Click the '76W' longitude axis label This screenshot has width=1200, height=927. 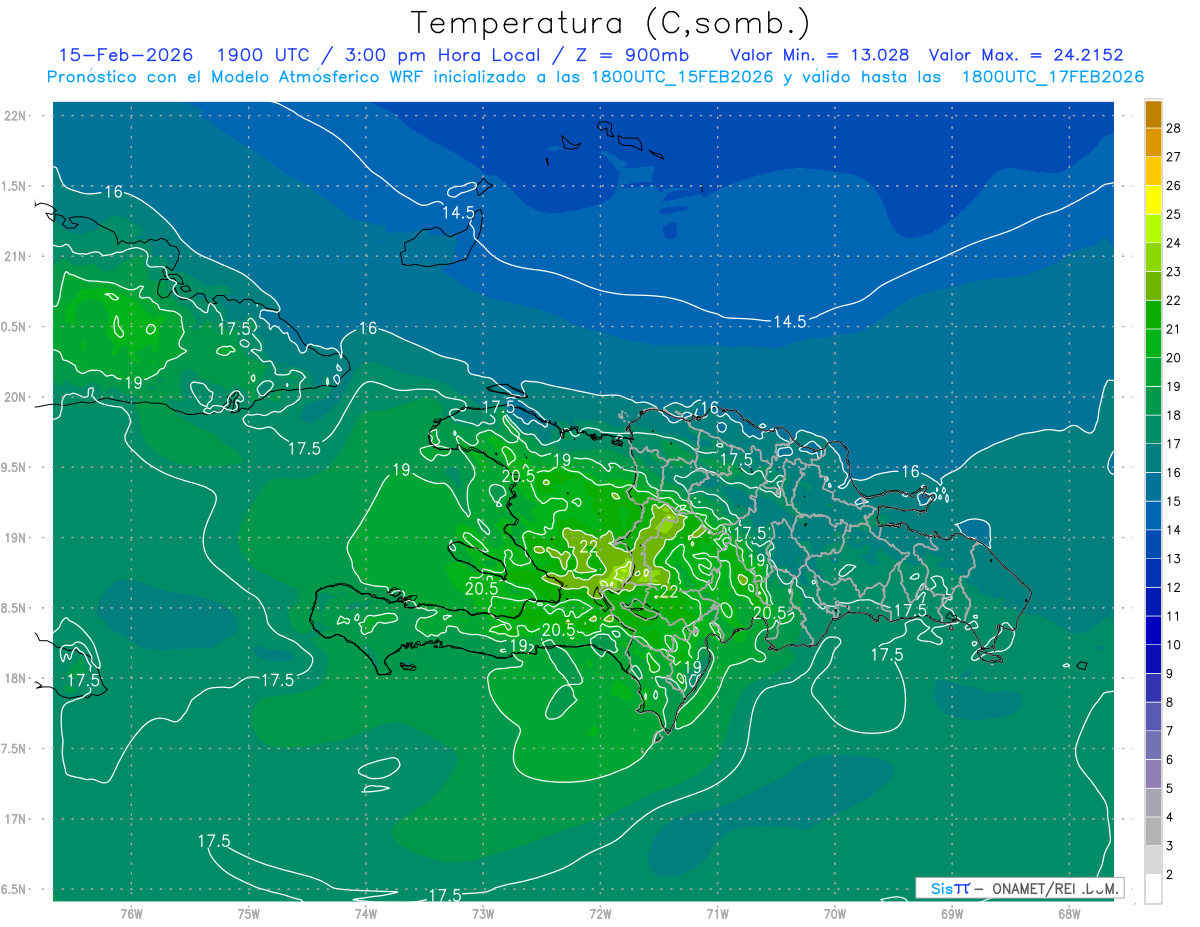(x=131, y=913)
